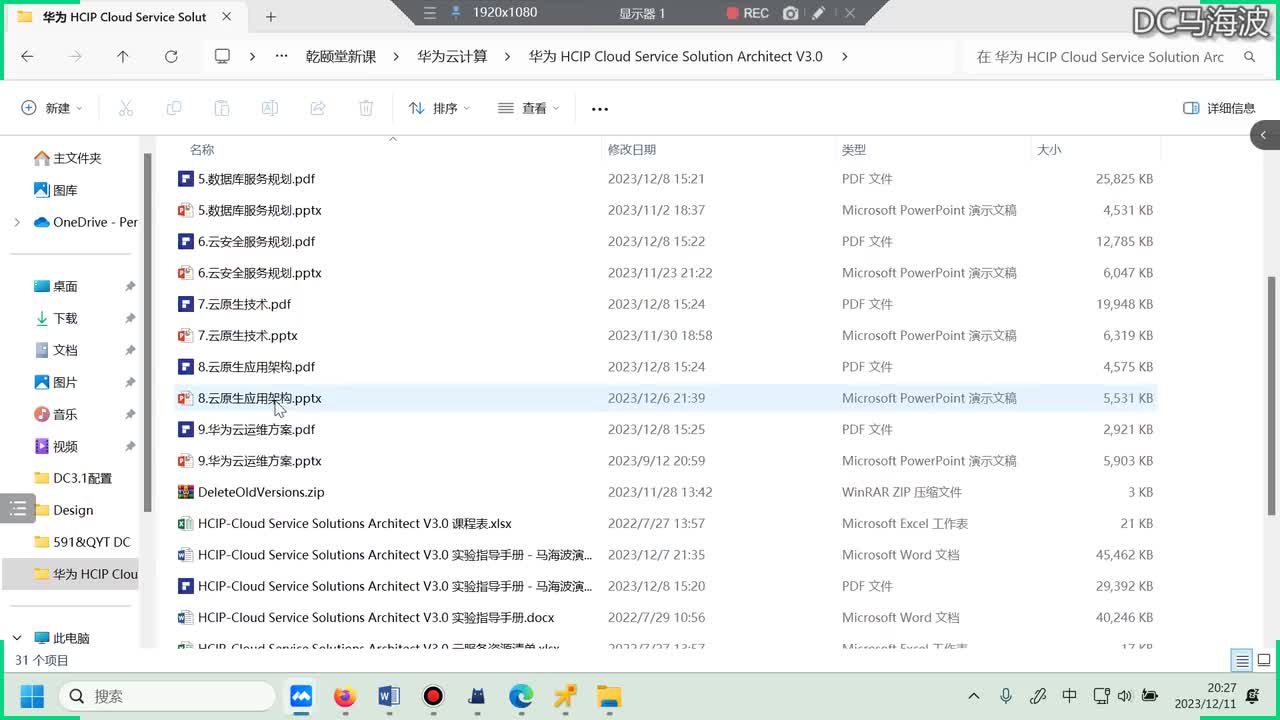Expand the OneDrive tree node
This screenshot has height=720, width=1280.
tap(16, 222)
